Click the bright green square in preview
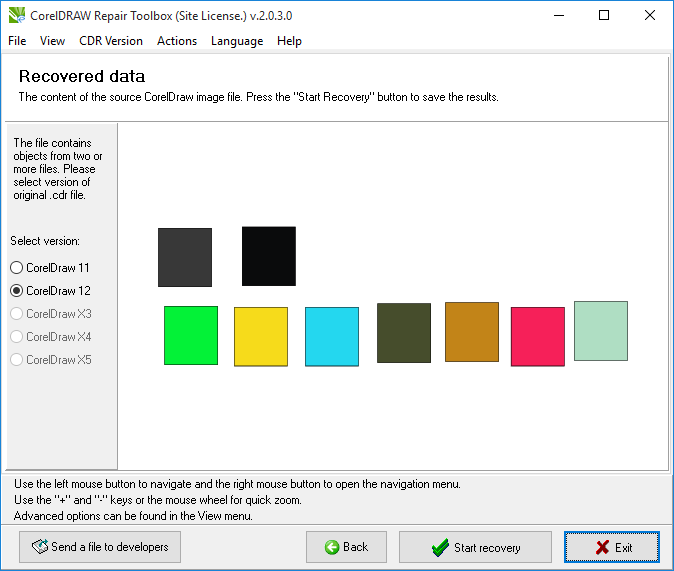Screen dimensions: 674x571 [191, 335]
